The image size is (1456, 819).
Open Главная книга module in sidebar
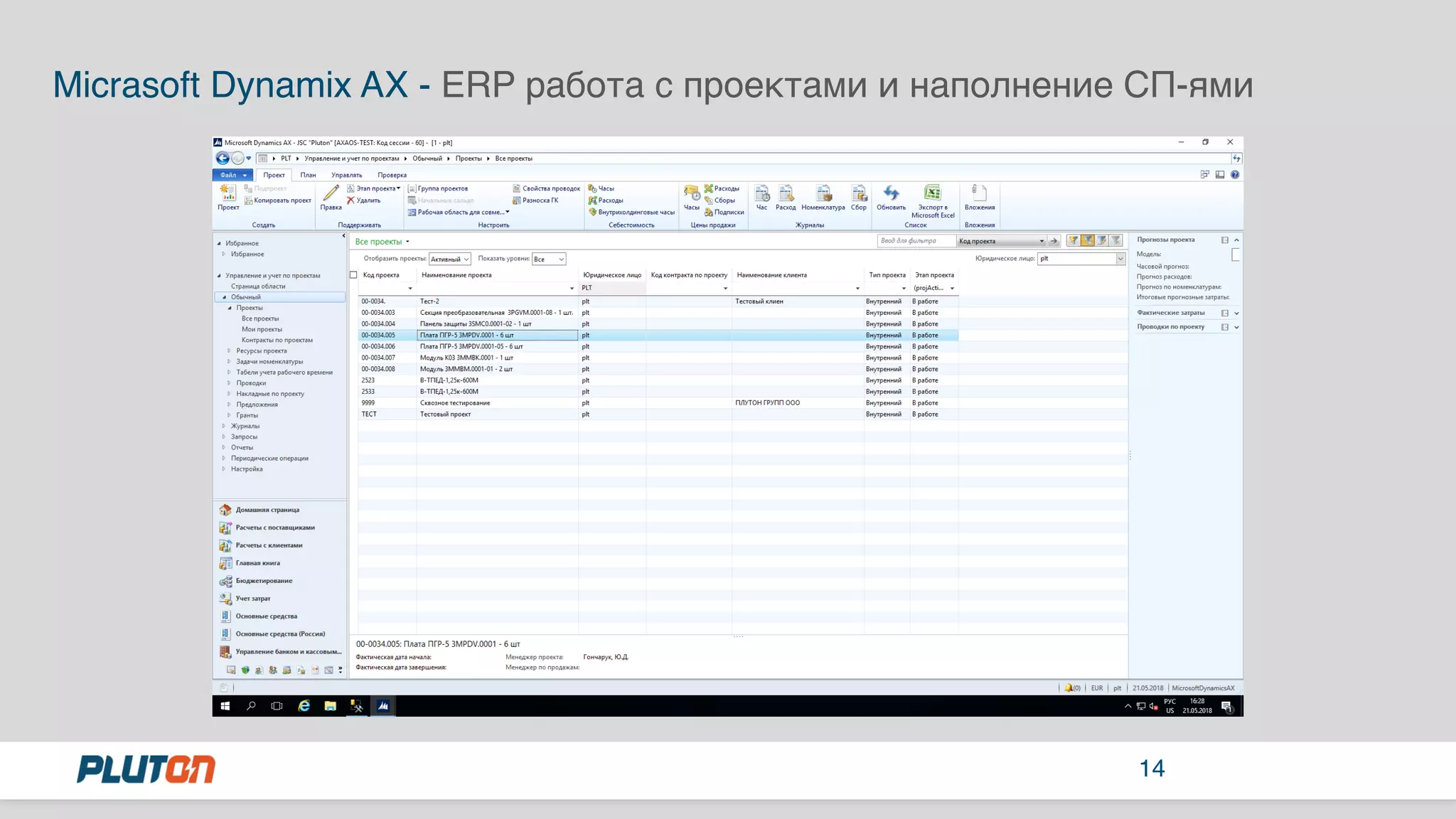point(257,563)
